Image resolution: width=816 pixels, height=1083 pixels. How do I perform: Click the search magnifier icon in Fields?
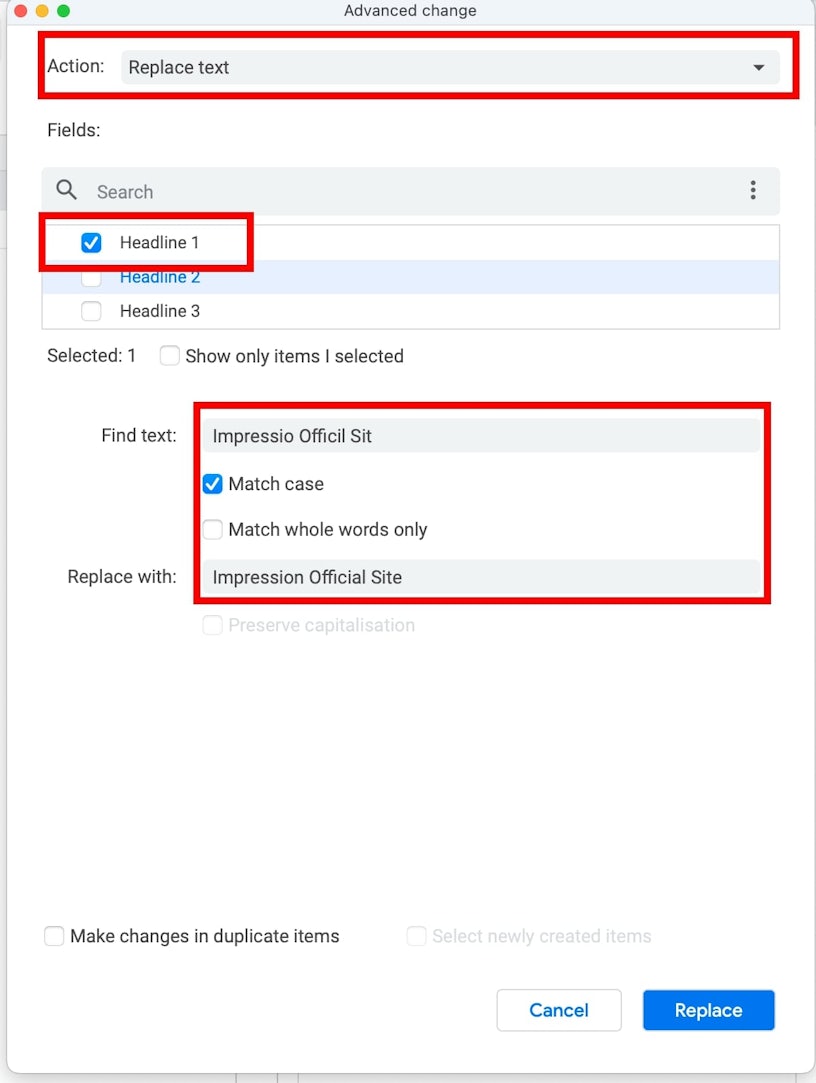click(x=67, y=190)
